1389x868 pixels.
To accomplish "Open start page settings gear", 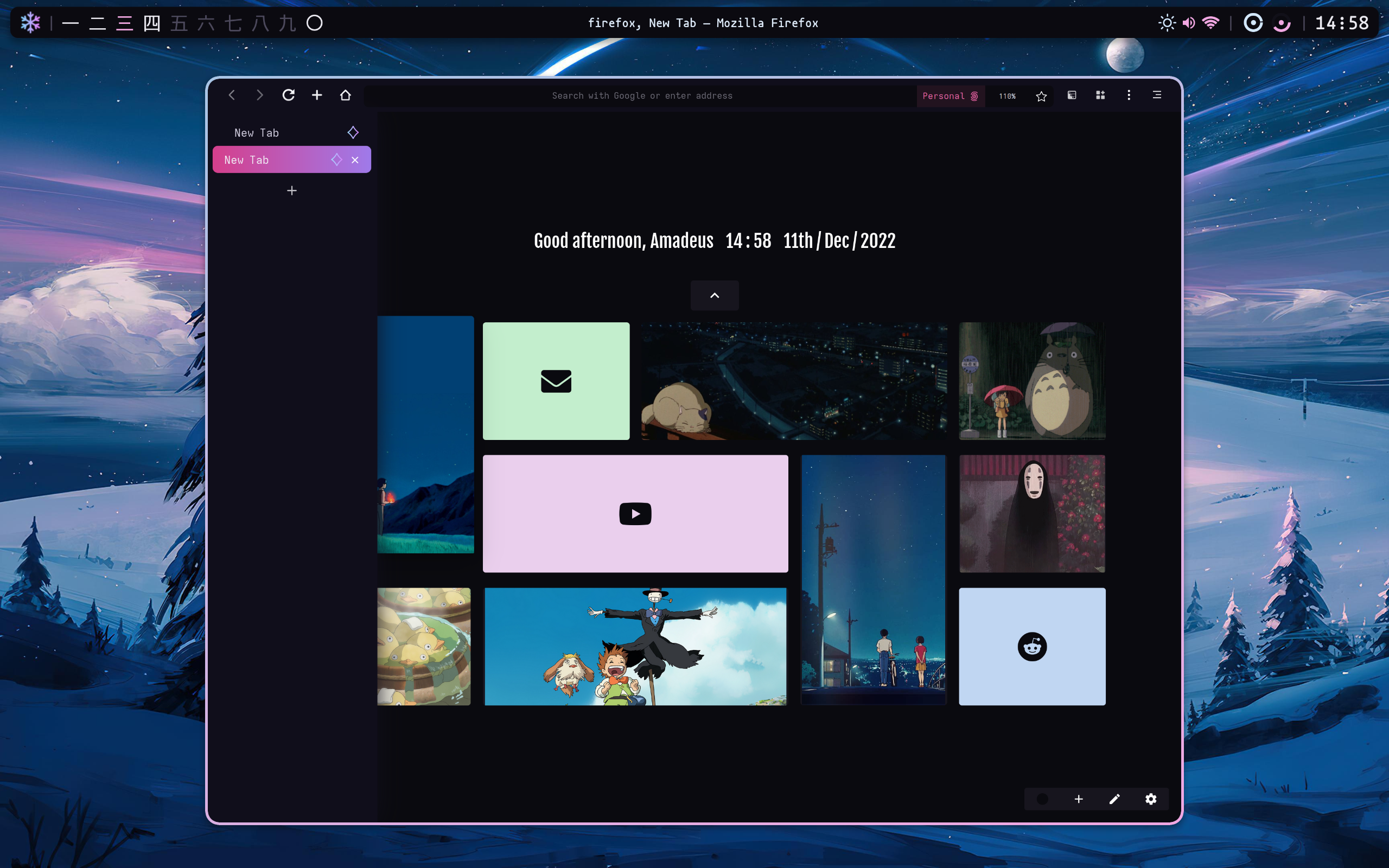I will coord(1151,799).
